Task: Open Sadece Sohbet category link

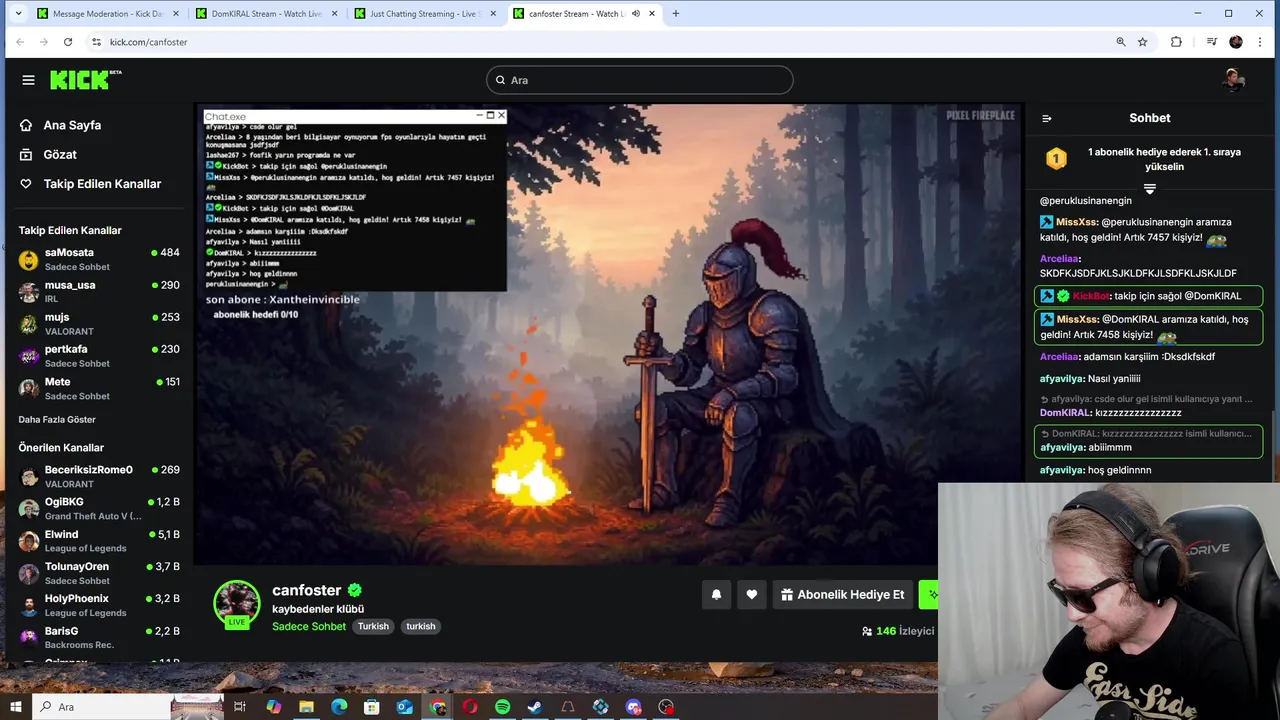Action: (309, 626)
